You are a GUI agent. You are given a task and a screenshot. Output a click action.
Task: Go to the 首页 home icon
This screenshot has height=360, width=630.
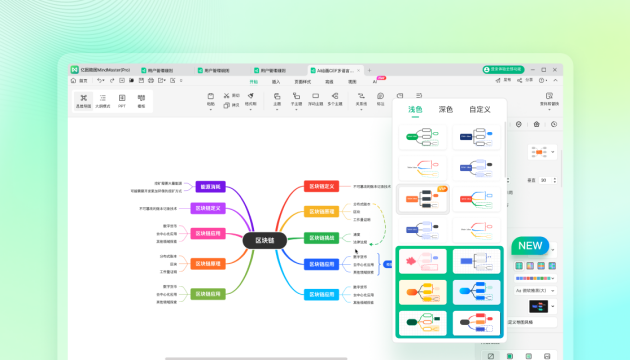(x=73, y=81)
